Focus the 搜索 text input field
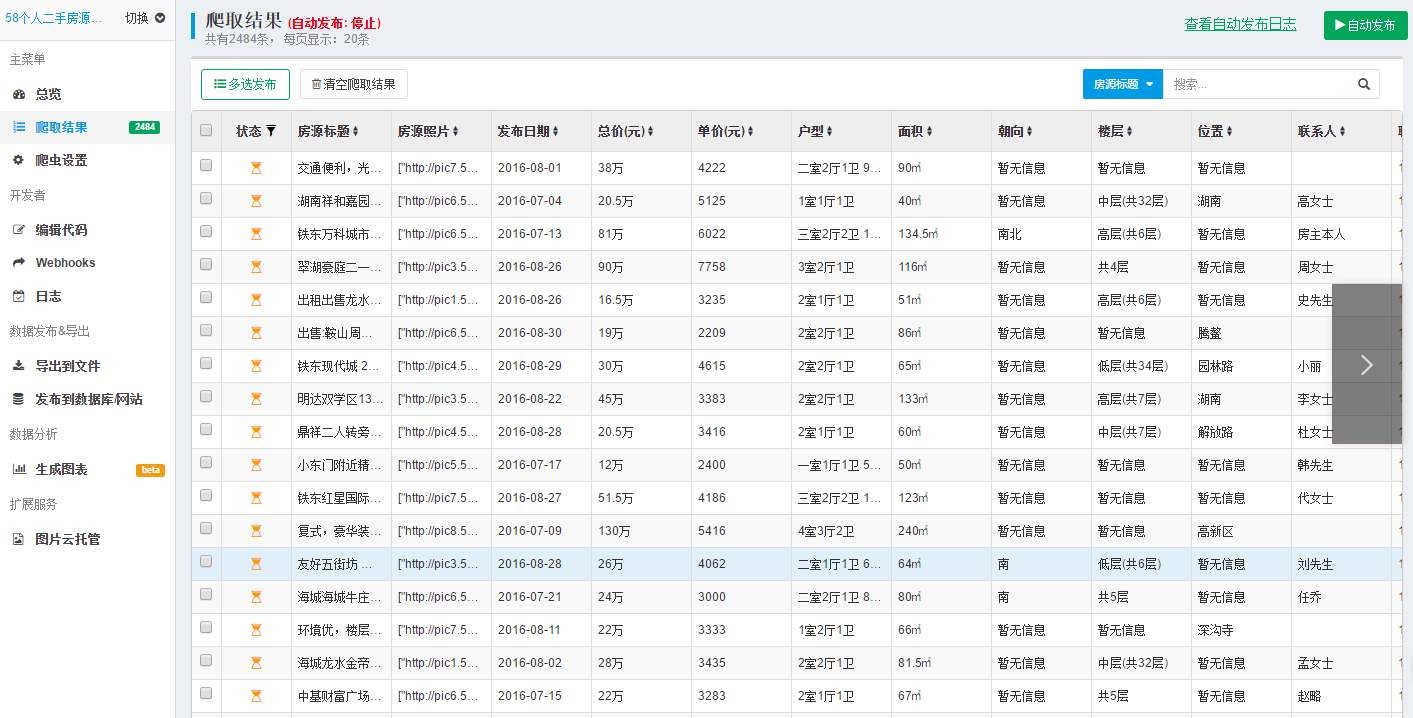Viewport: 1413px width, 718px height. click(1258, 85)
